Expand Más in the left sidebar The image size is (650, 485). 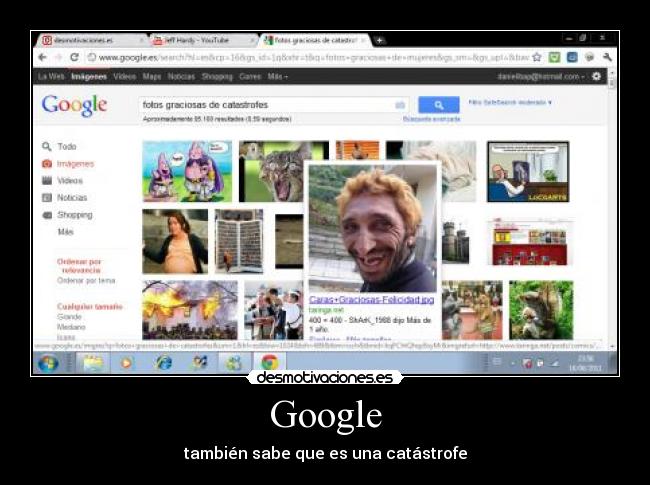(x=65, y=232)
